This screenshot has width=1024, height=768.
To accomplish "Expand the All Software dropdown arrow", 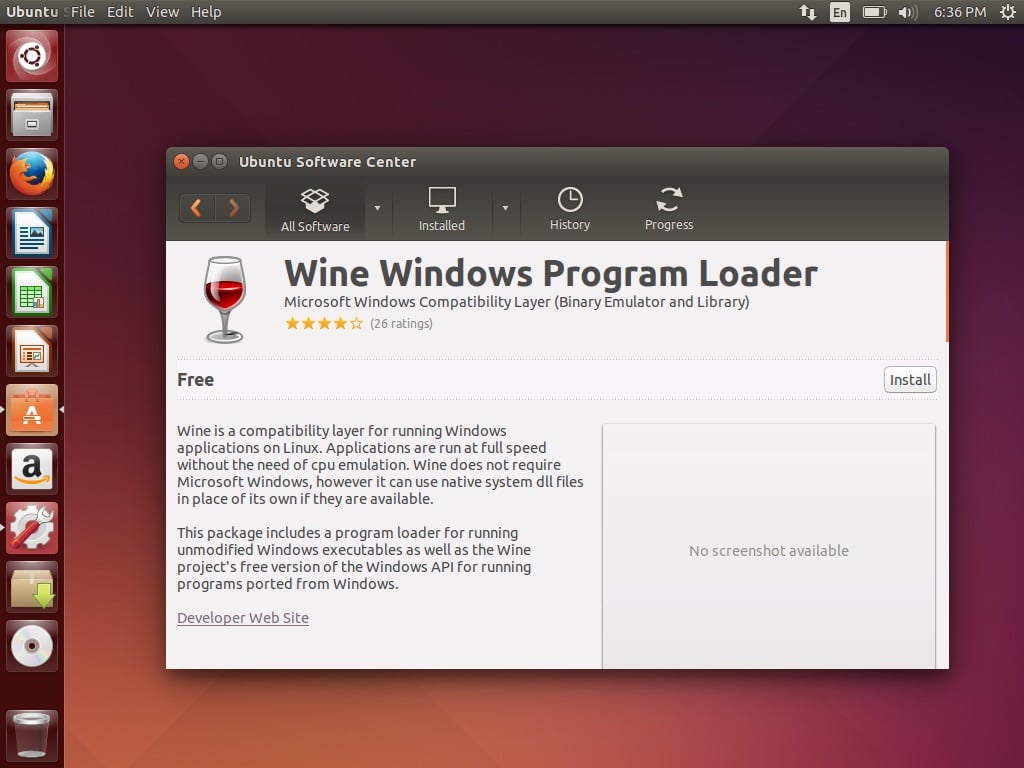I will point(377,208).
